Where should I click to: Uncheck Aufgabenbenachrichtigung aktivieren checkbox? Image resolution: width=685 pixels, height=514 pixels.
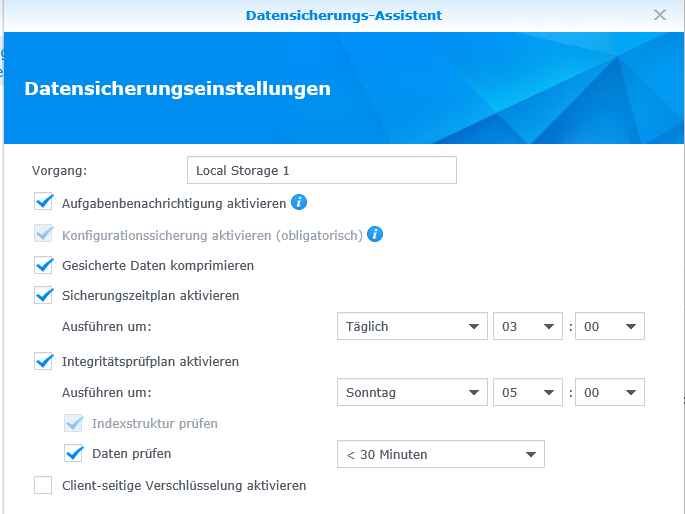43,203
